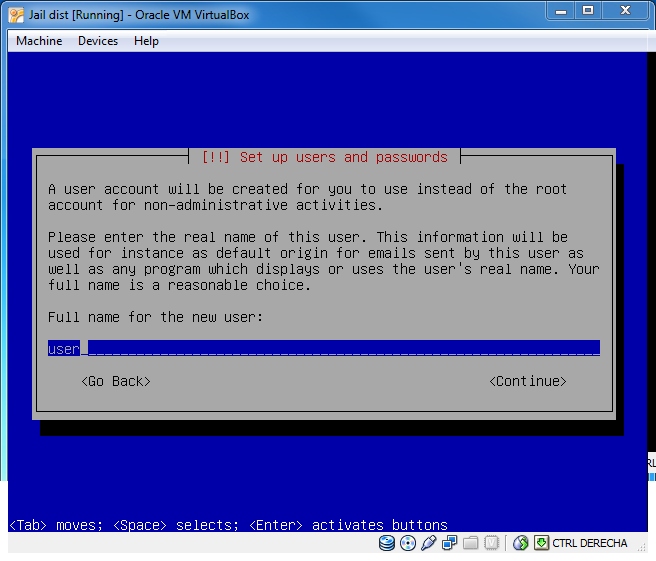656x561 pixels.
Task: Open the Machine menu
Action: tap(39, 41)
